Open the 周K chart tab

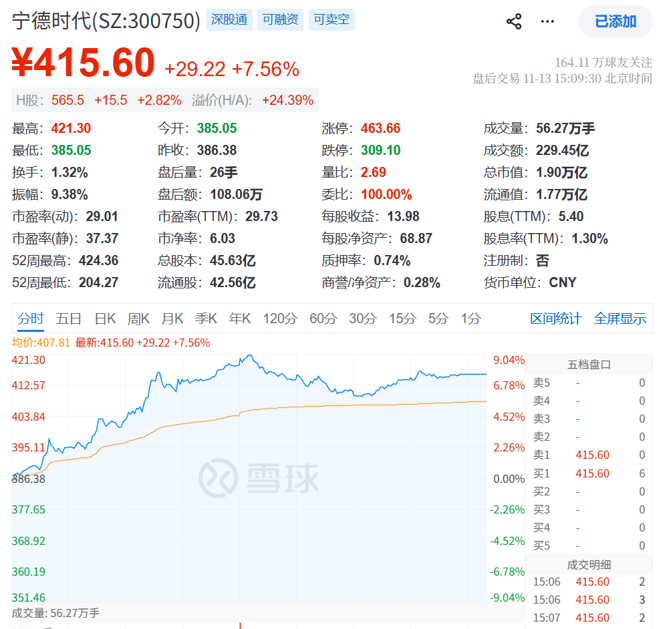pos(139,318)
